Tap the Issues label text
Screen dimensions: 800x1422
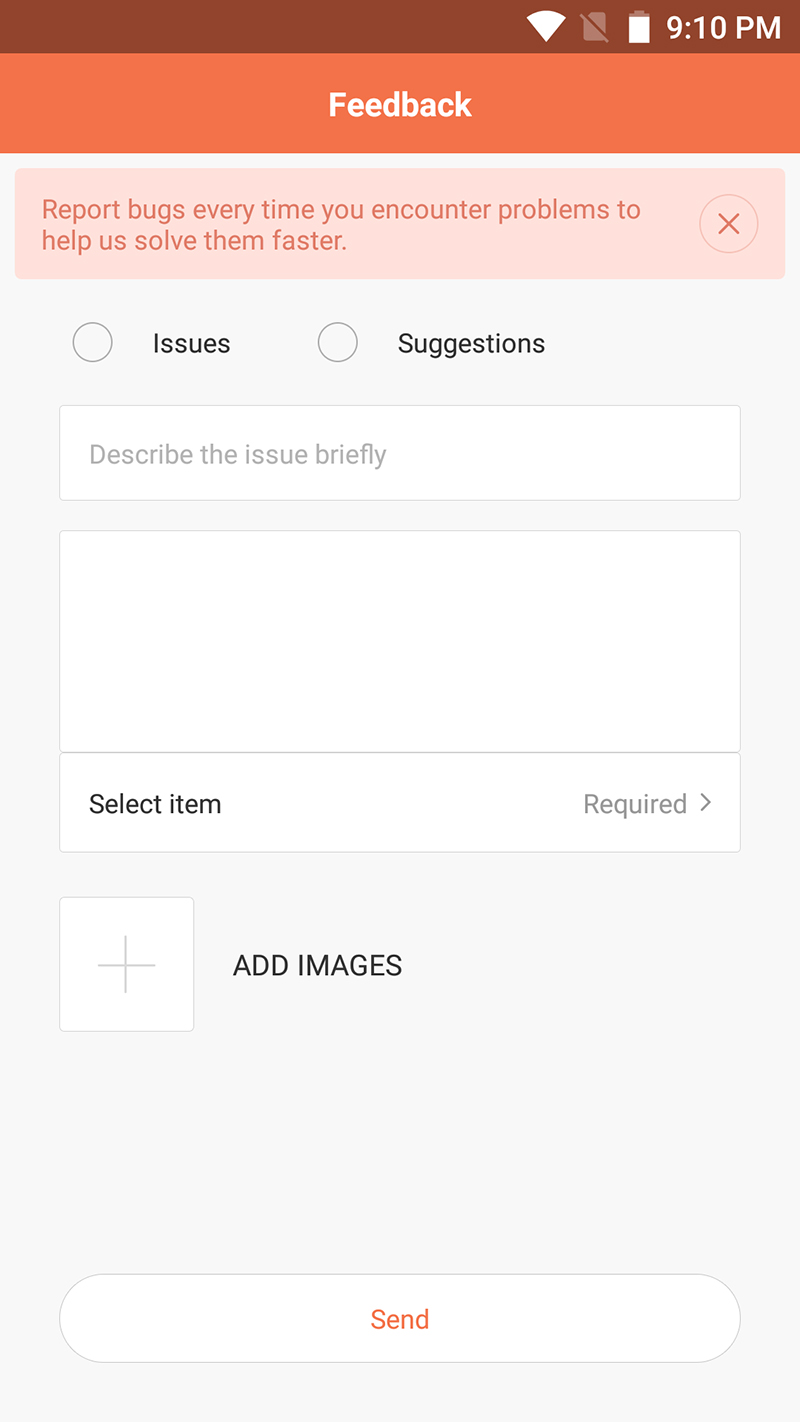point(191,344)
